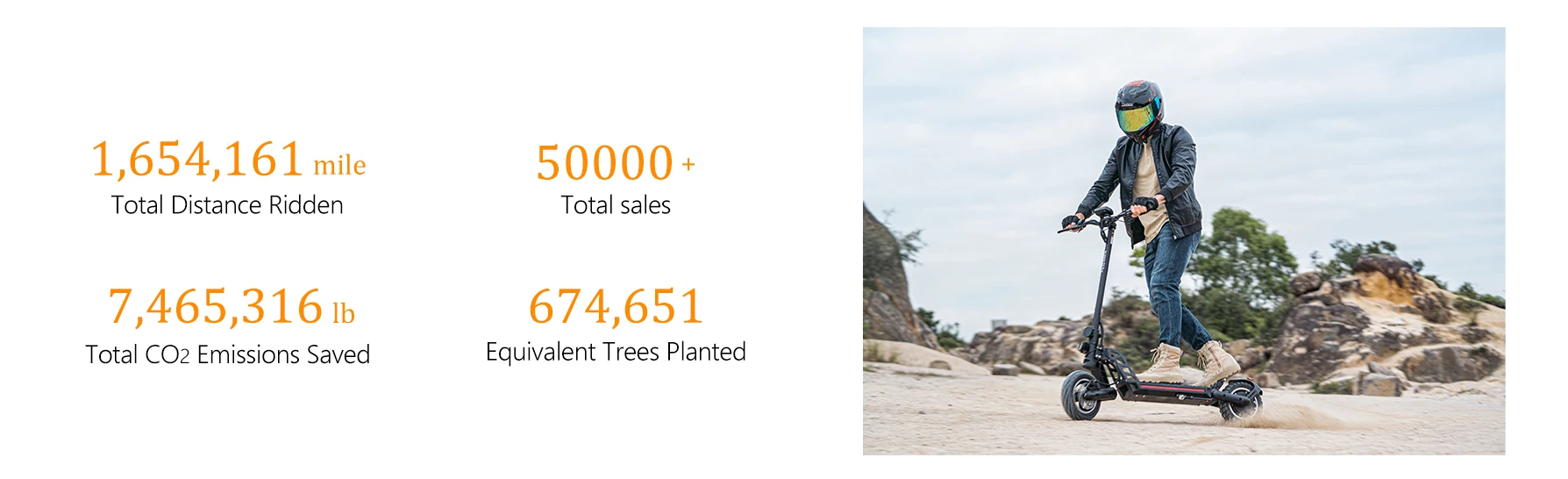
Task: Click the orange 'mile' unit text
Action: pos(339,165)
